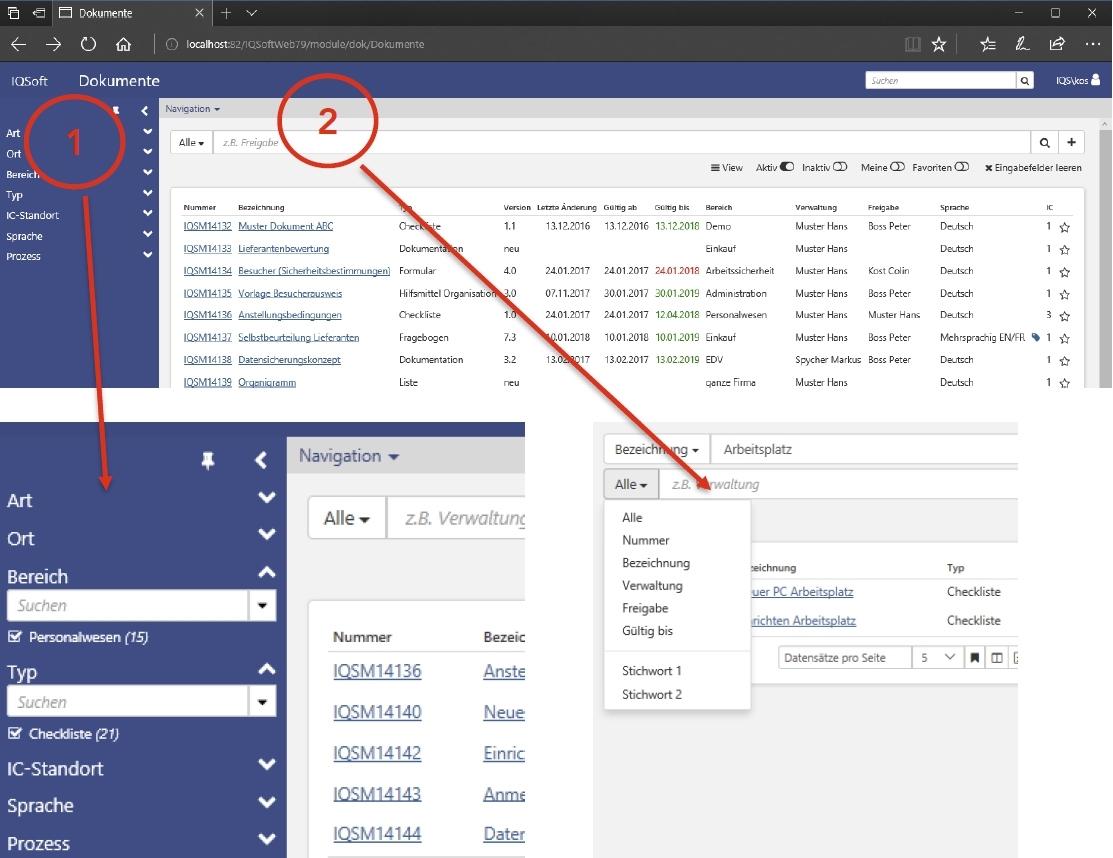This screenshot has height=858, width=1113.
Task: Expand Ort in the enlarged sidebar
Action: 266,534
